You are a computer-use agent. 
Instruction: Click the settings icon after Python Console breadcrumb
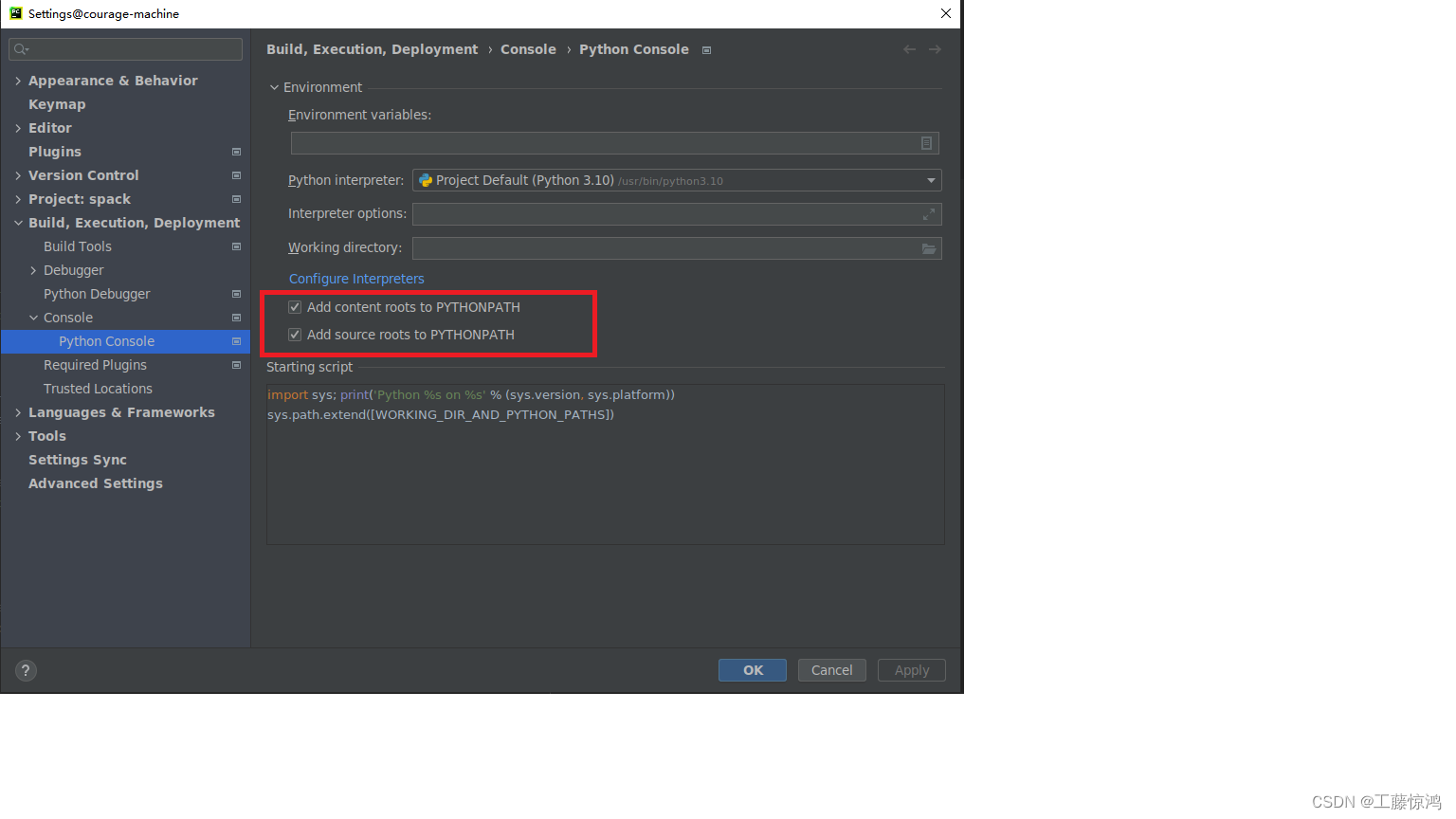click(706, 50)
